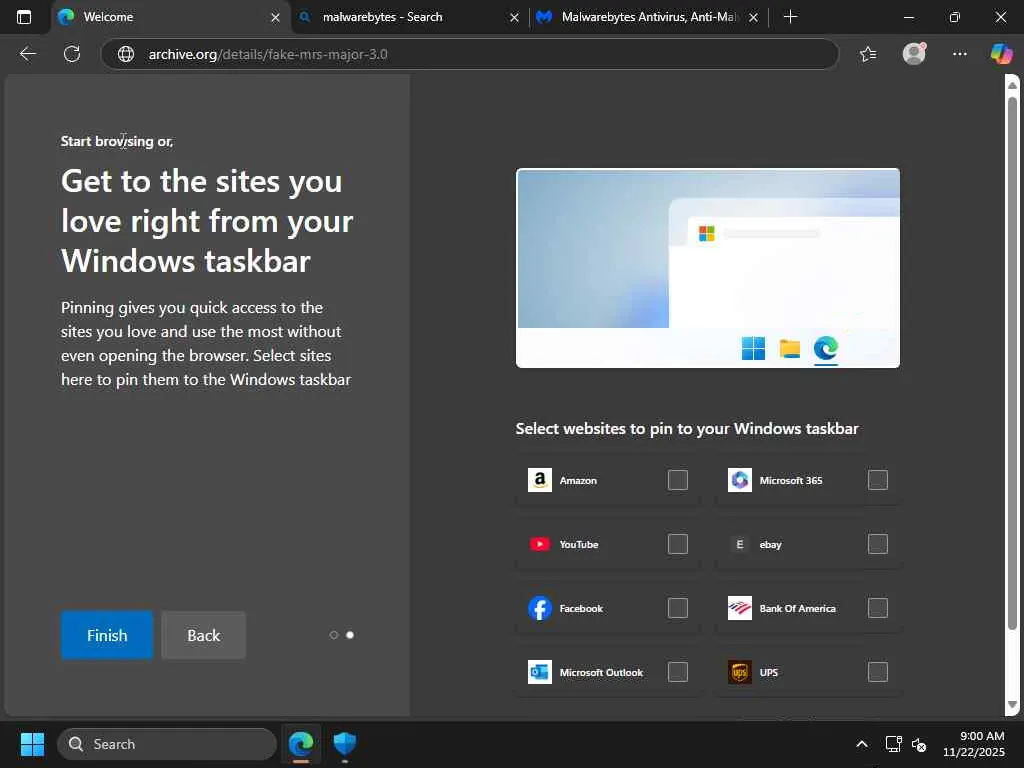Open the clock and date 9:00 AM
1024x768 pixels.
(x=974, y=744)
